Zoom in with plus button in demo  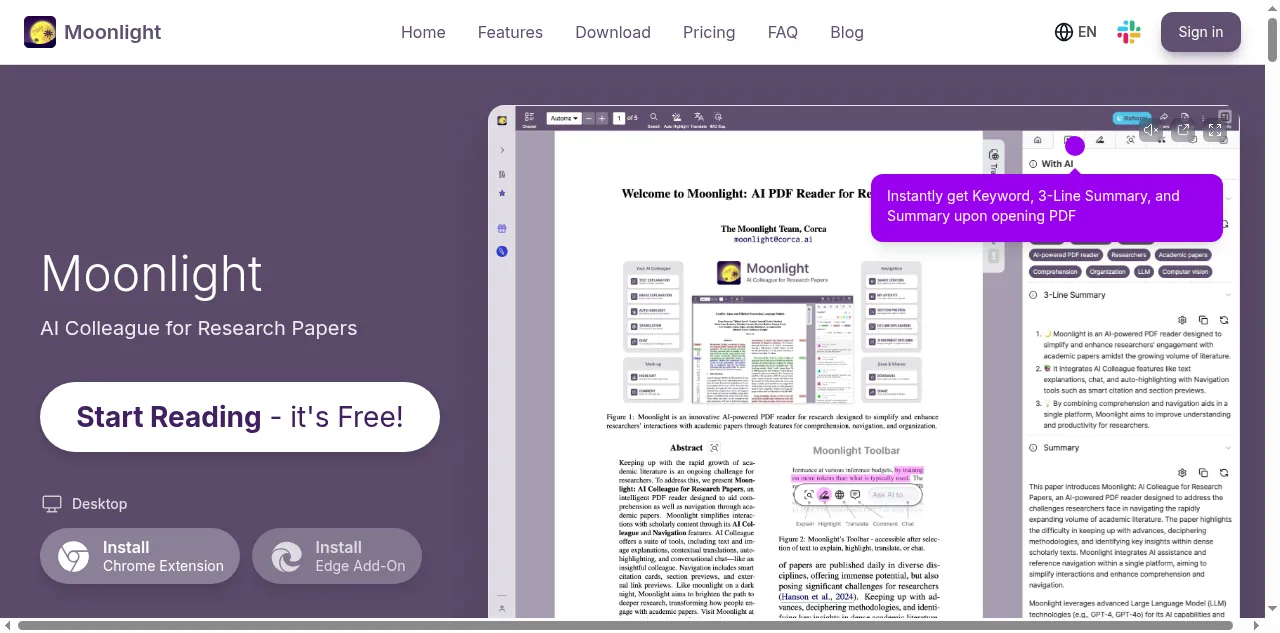pos(602,118)
